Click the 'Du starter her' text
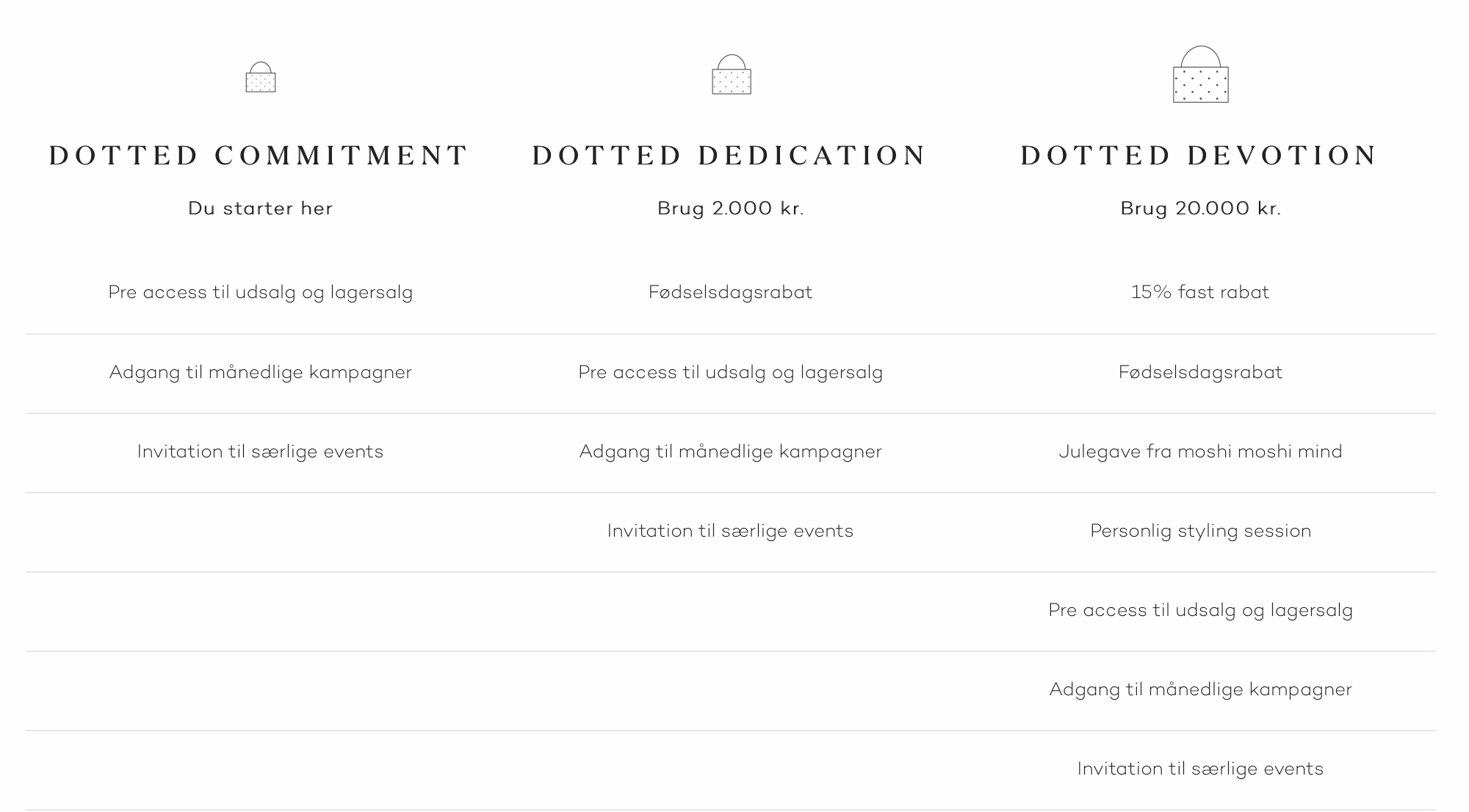The image size is (1469, 812). click(x=261, y=209)
